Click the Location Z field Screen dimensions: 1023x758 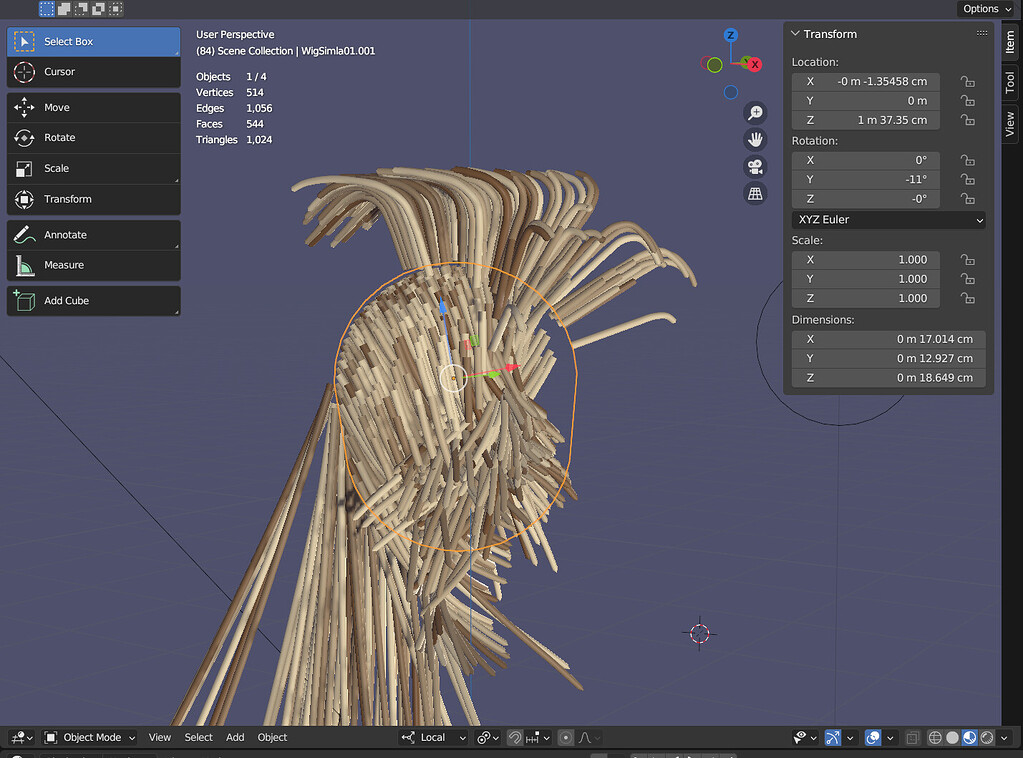[866, 120]
